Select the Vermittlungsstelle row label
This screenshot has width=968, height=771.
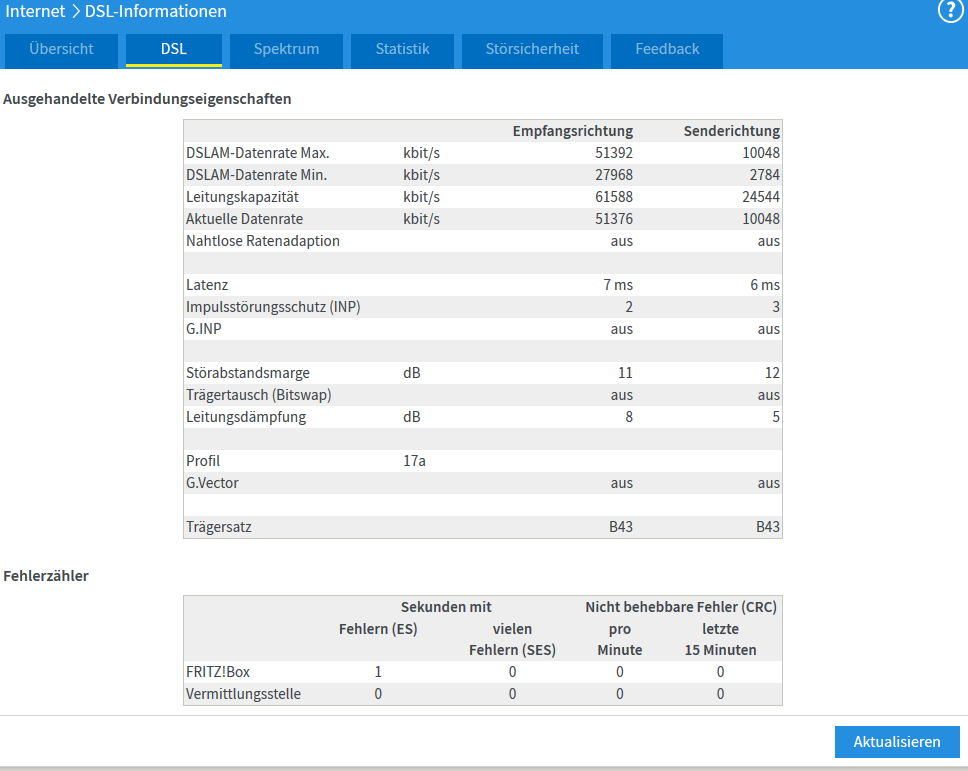point(243,694)
